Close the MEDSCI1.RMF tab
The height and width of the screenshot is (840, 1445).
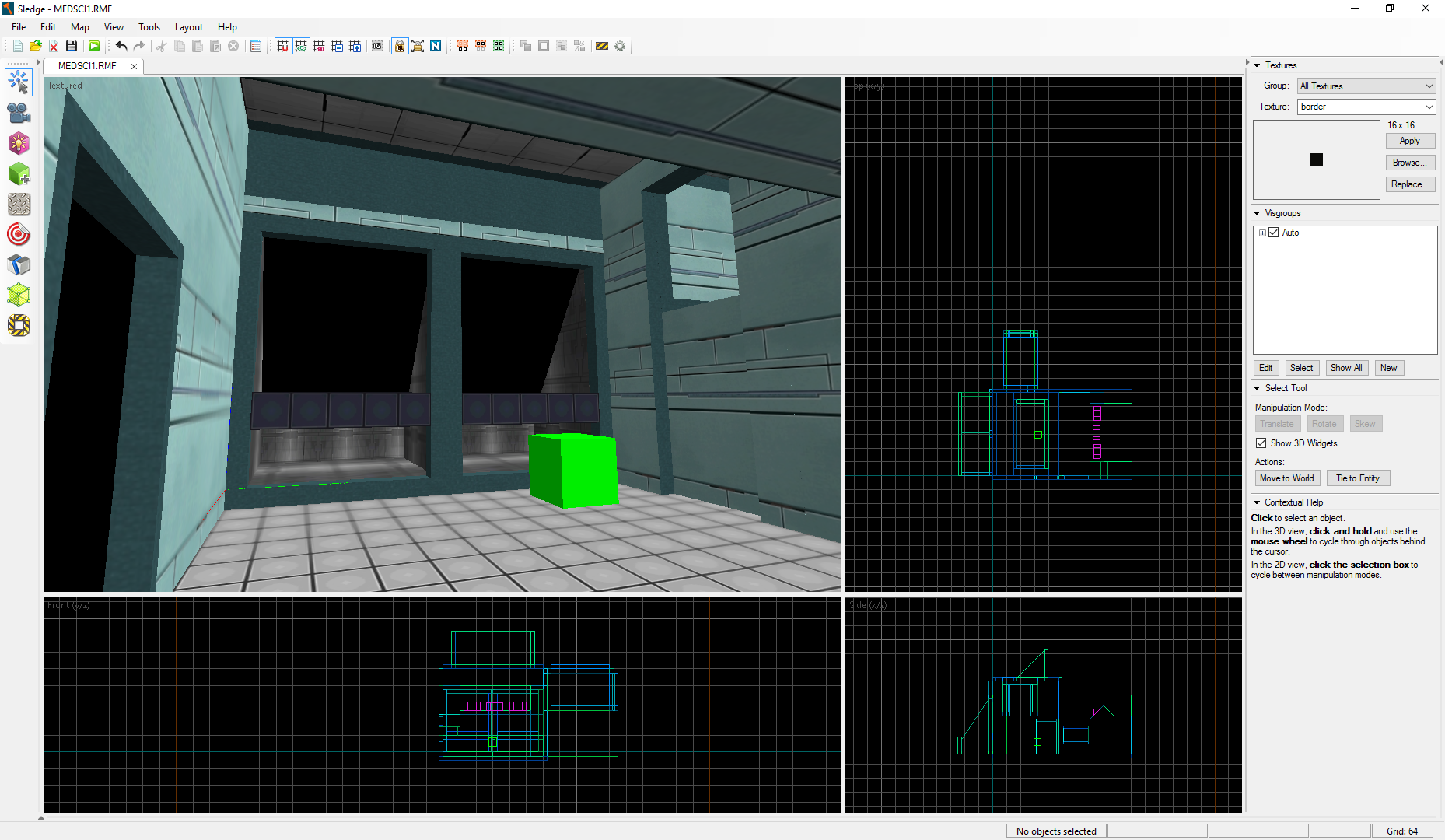[134, 66]
